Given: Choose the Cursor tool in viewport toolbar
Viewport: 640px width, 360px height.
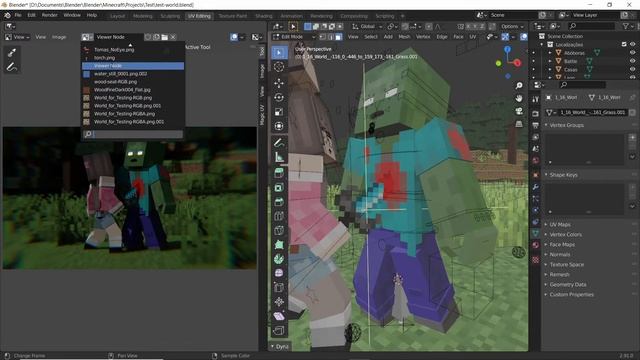Looking at the screenshot, I should (x=279, y=67).
